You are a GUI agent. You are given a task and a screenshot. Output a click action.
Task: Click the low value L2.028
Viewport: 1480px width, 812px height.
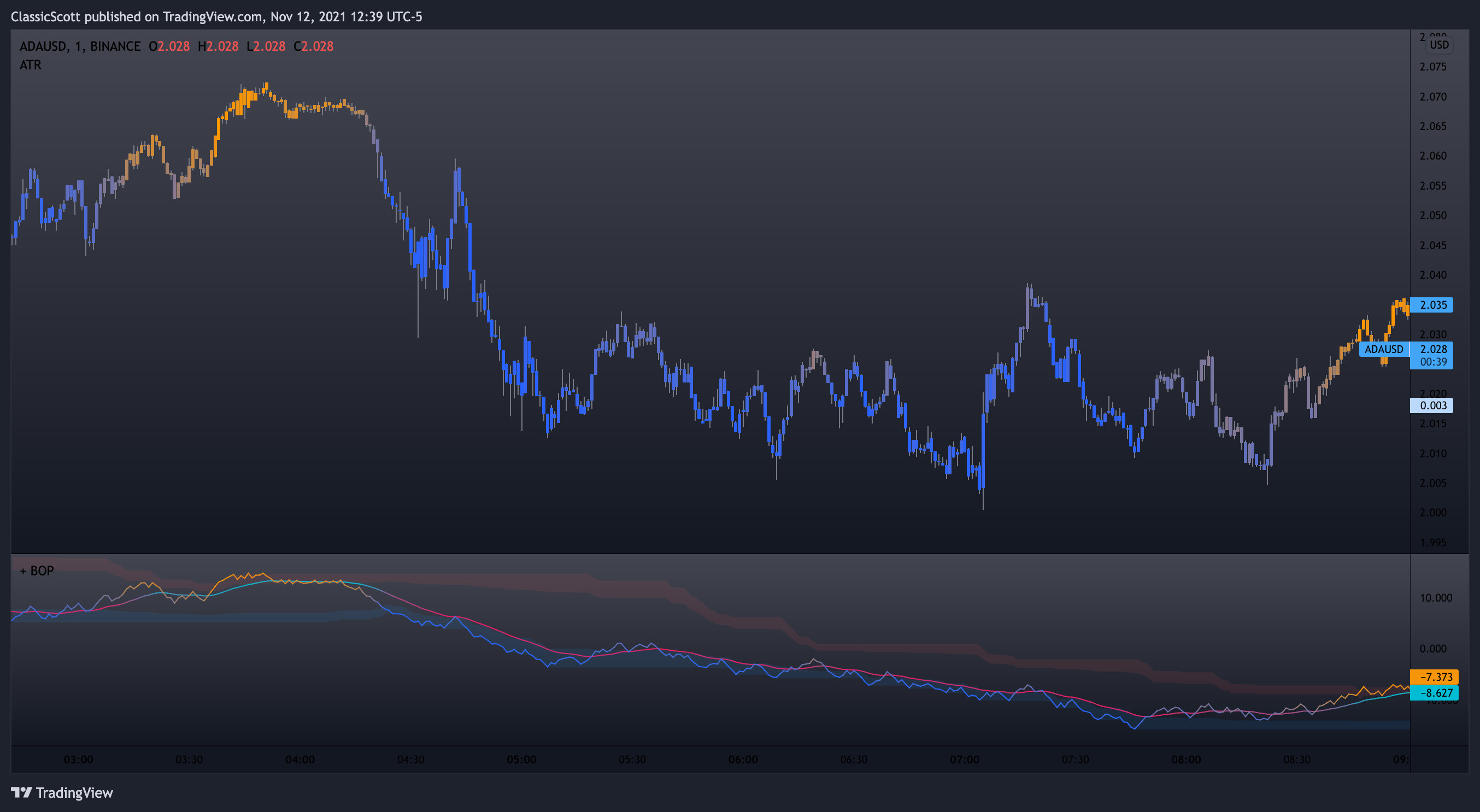tap(266, 46)
